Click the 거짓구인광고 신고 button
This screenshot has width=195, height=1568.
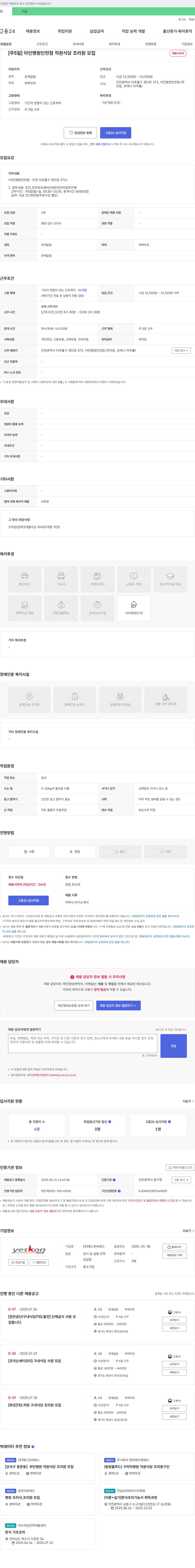pyautogui.click(x=180, y=1168)
